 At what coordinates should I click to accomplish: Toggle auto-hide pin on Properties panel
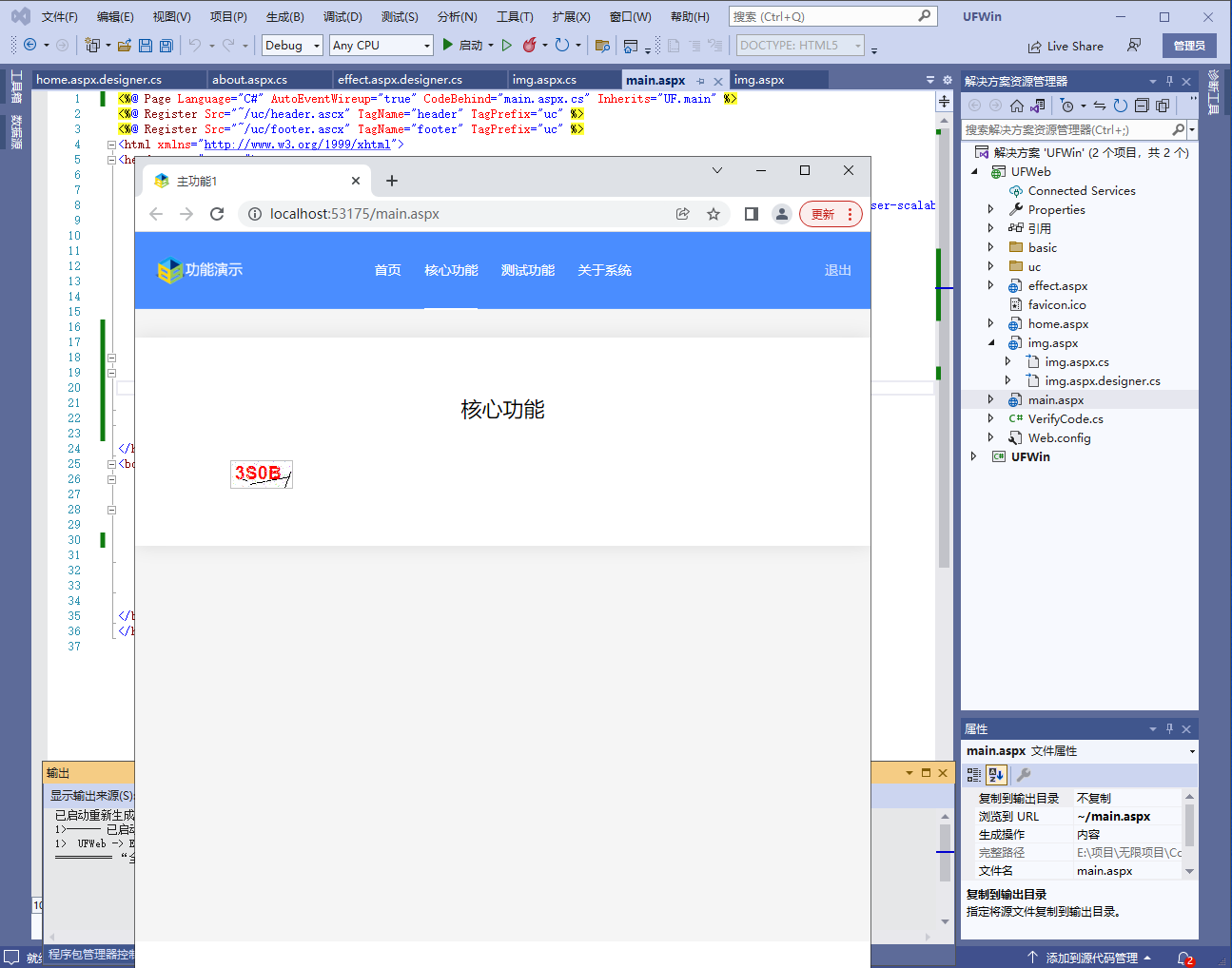point(1169,728)
